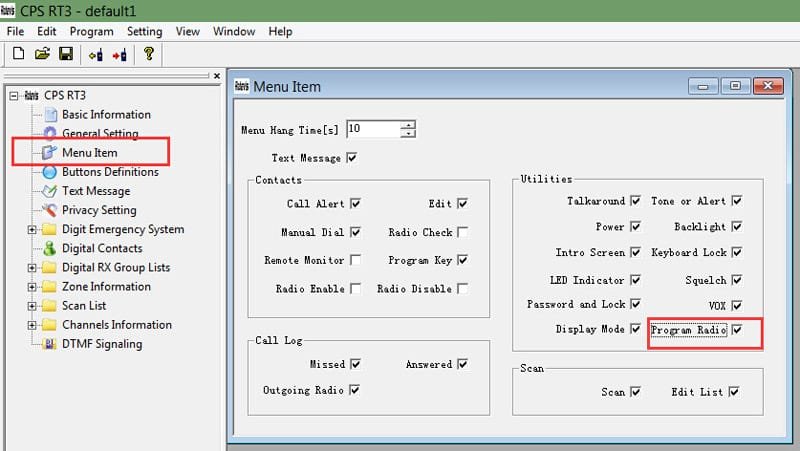Click the Menu Item tree icon
800x451 pixels.
(49, 152)
